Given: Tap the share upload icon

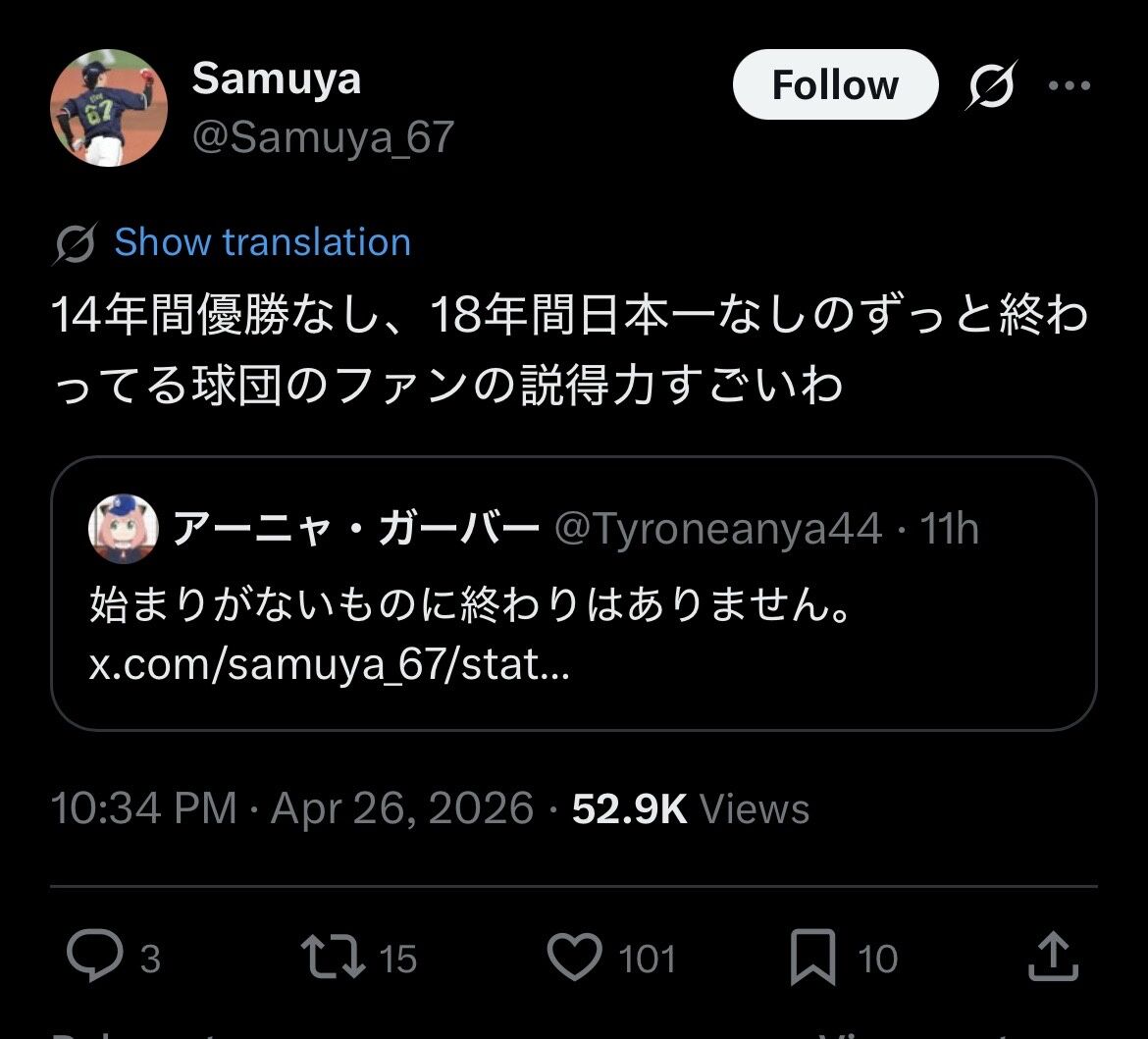Looking at the screenshot, I should pyautogui.click(x=1053, y=957).
